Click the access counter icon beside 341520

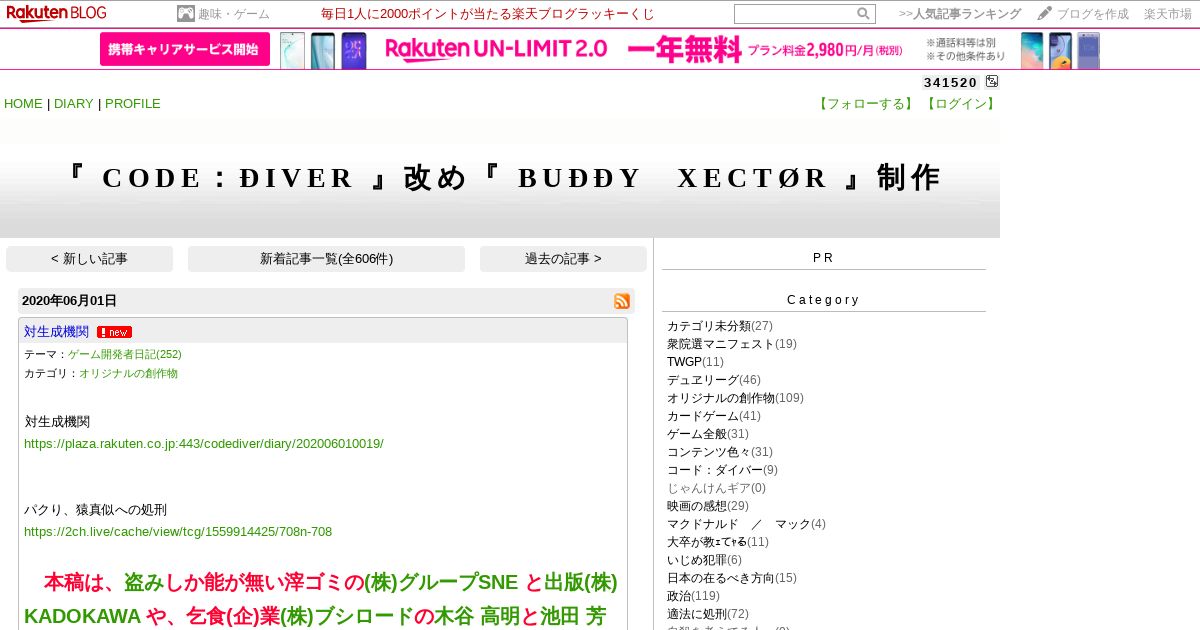(992, 82)
